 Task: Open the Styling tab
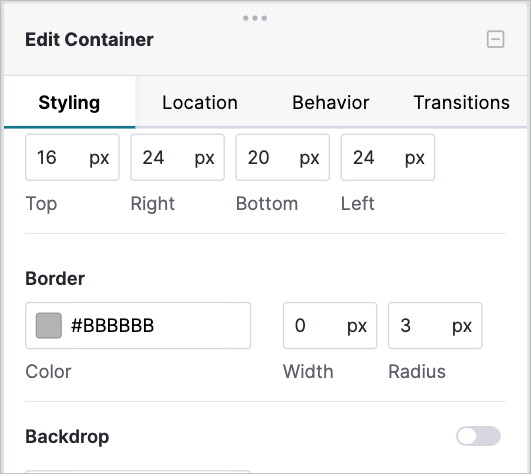69,102
